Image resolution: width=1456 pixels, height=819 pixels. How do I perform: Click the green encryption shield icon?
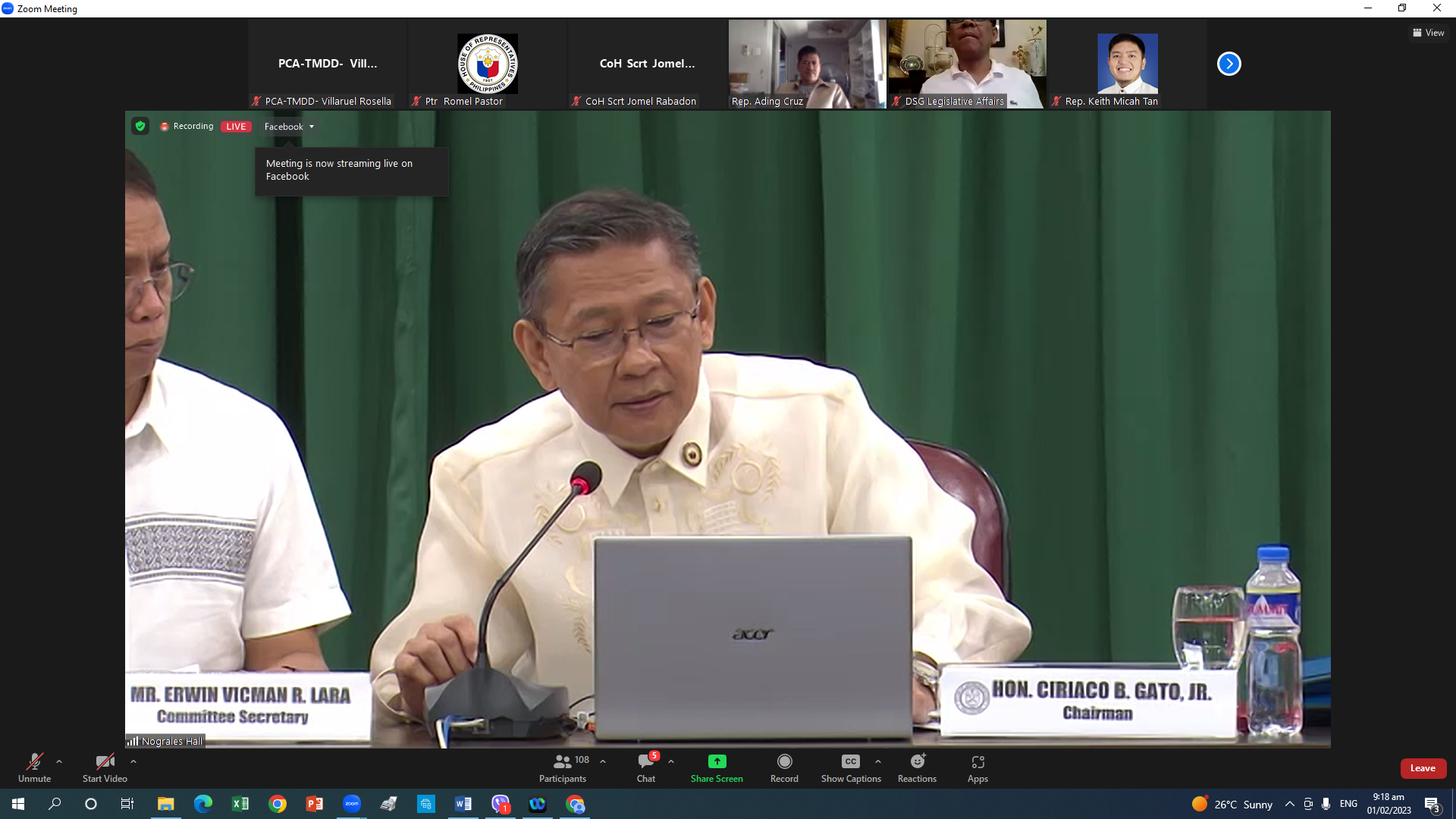pos(140,126)
